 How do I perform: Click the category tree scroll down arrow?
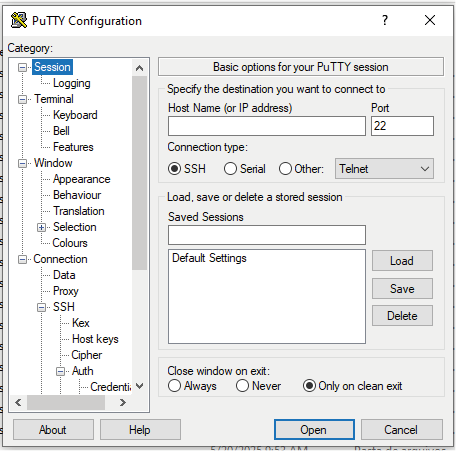coord(139,386)
